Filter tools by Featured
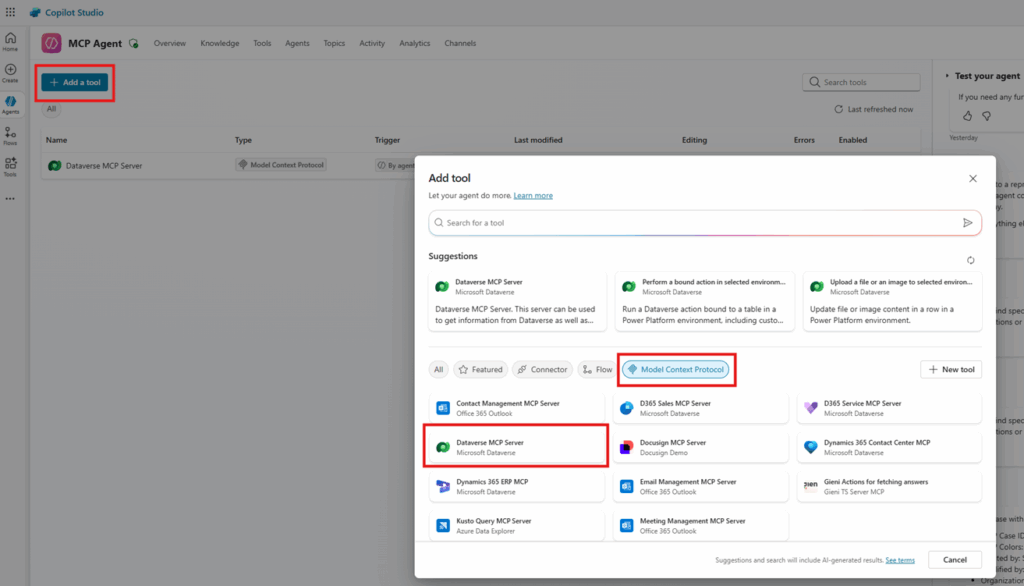 click(481, 369)
